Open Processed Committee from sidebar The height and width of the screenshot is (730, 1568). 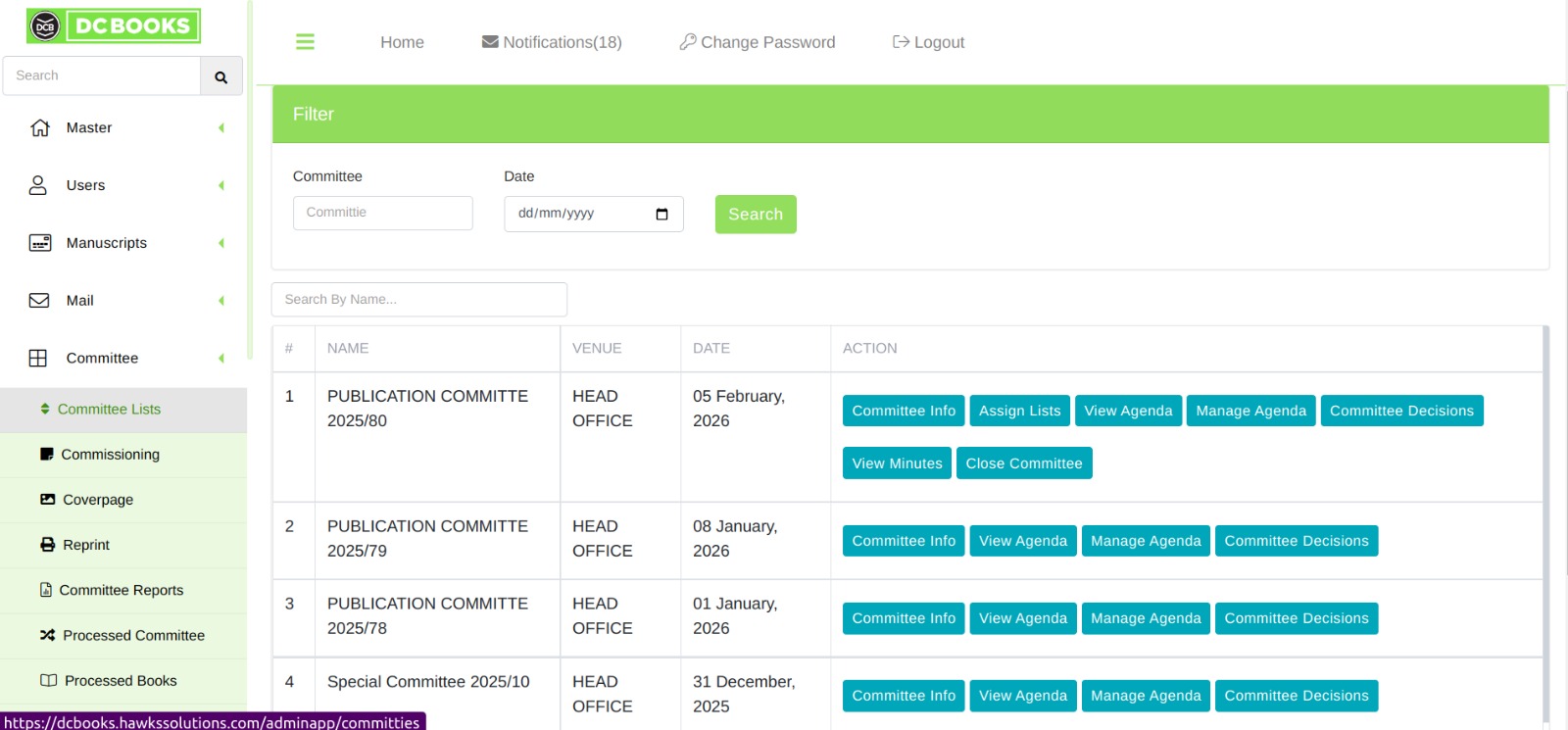click(x=133, y=636)
